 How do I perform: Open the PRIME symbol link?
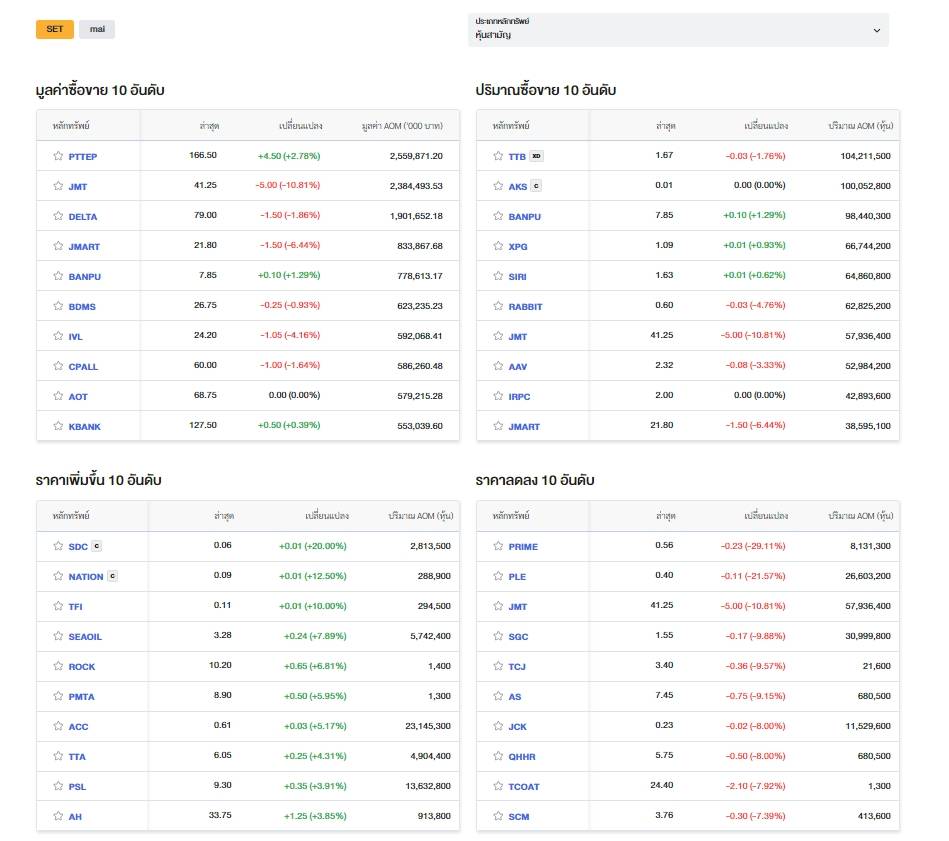click(523, 547)
